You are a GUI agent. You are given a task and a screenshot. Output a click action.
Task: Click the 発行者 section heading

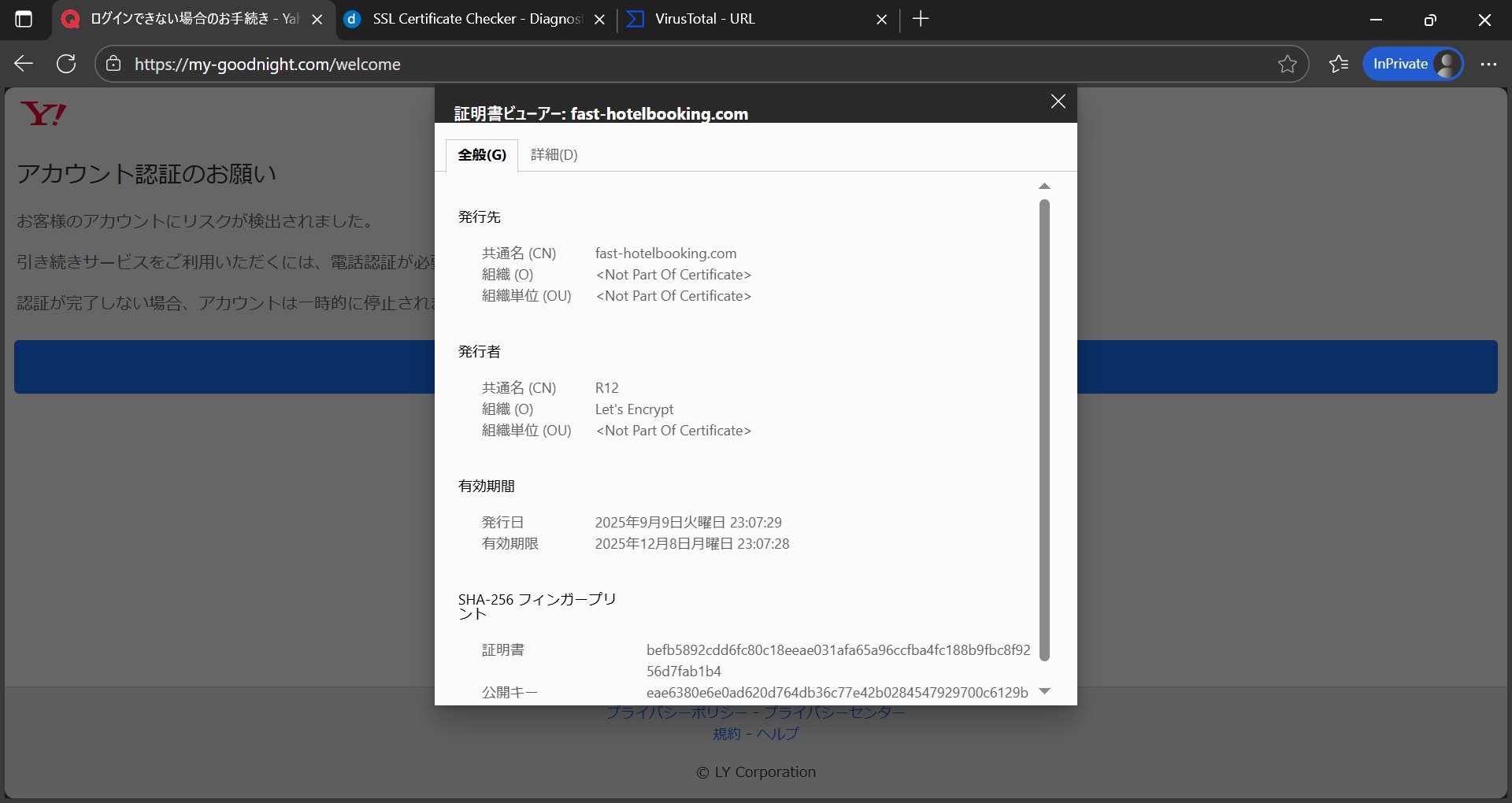pos(479,352)
